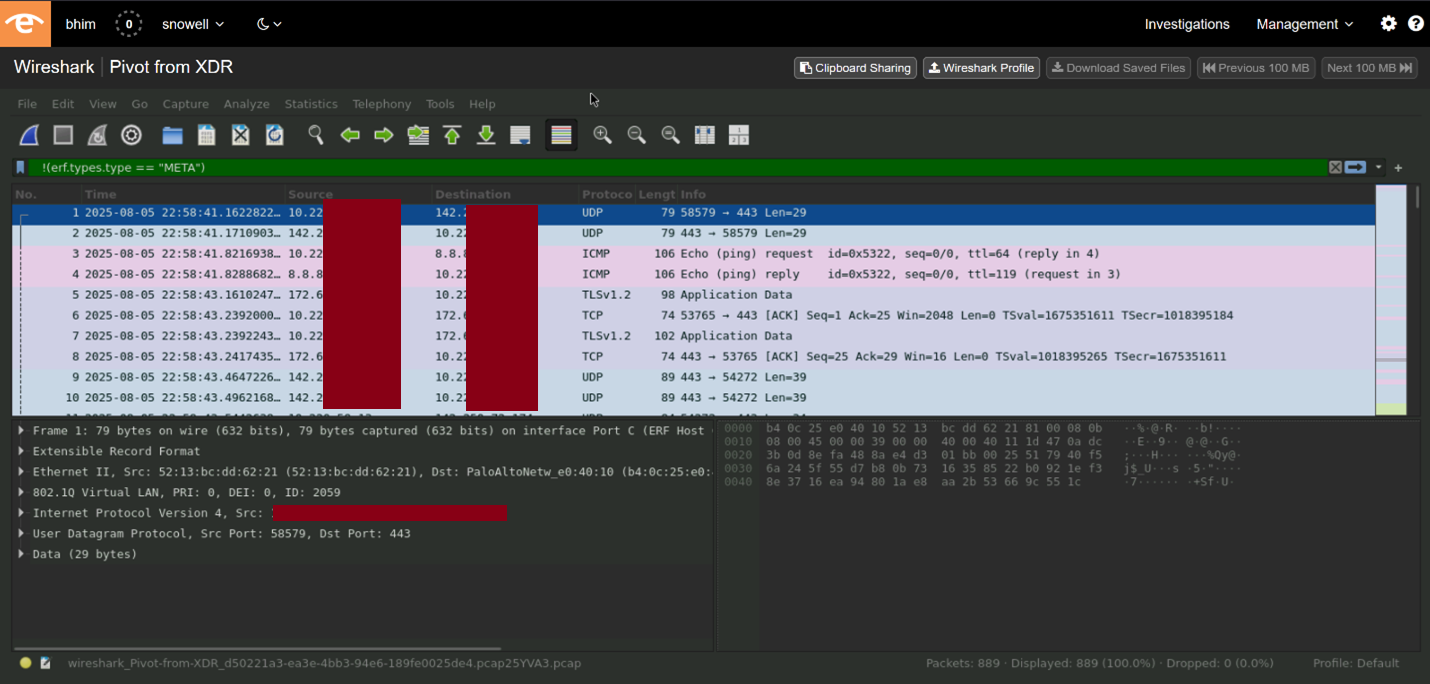Restart the current capture
The image size is (1430, 684).
[96, 135]
